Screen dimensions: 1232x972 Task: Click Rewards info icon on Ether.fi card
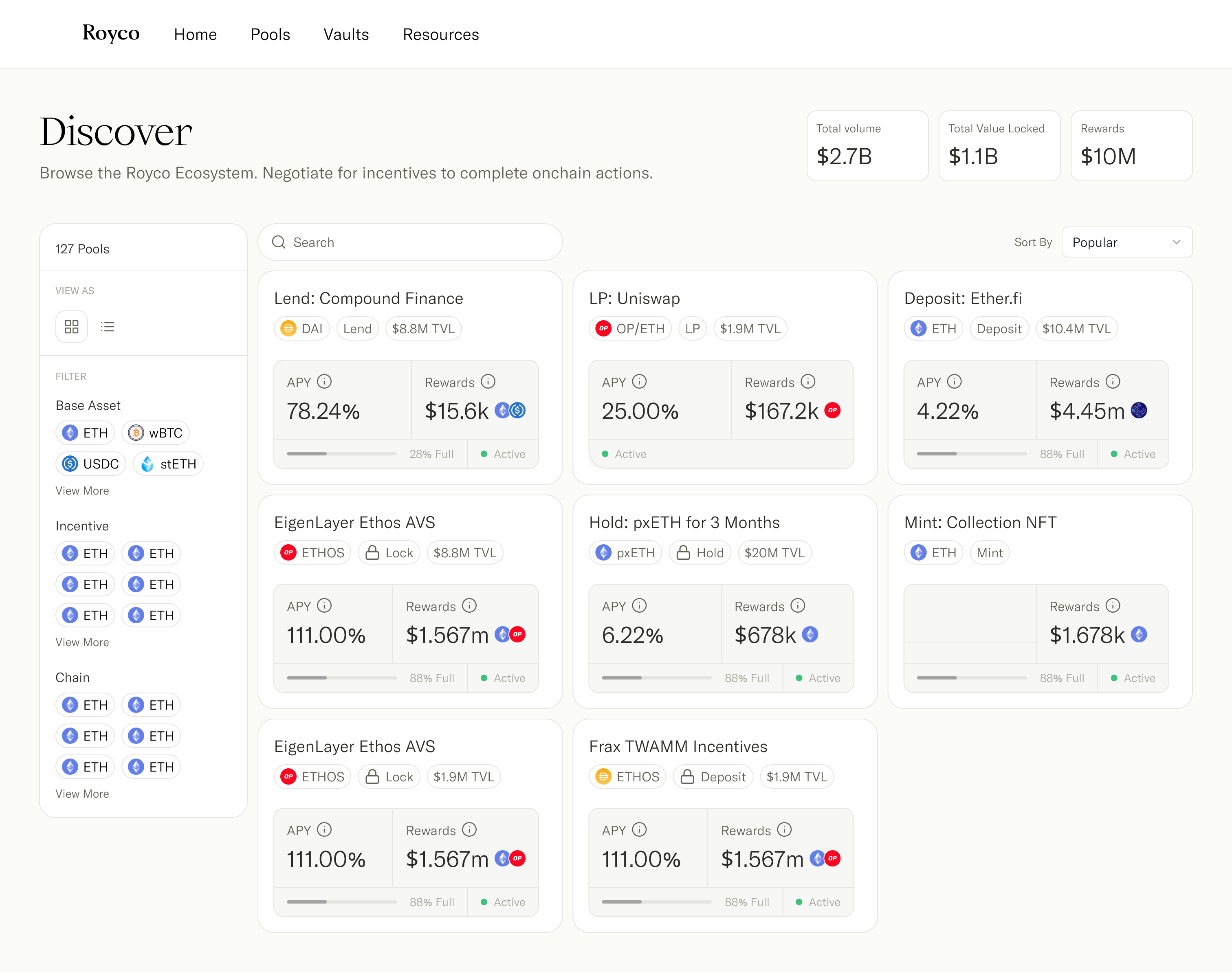tap(1113, 382)
